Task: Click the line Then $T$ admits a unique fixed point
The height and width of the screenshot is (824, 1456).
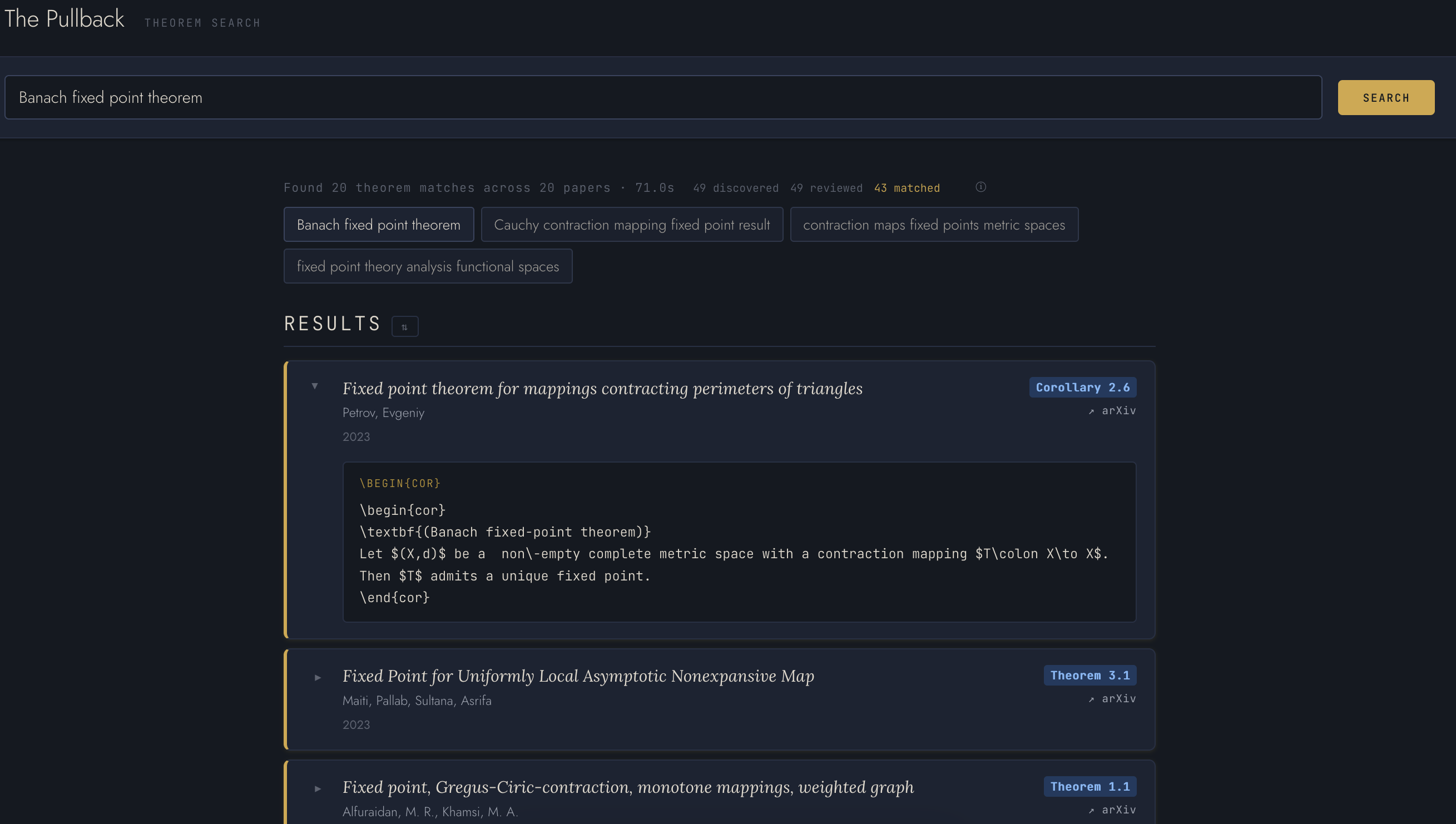Action: (x=505, y=576)
